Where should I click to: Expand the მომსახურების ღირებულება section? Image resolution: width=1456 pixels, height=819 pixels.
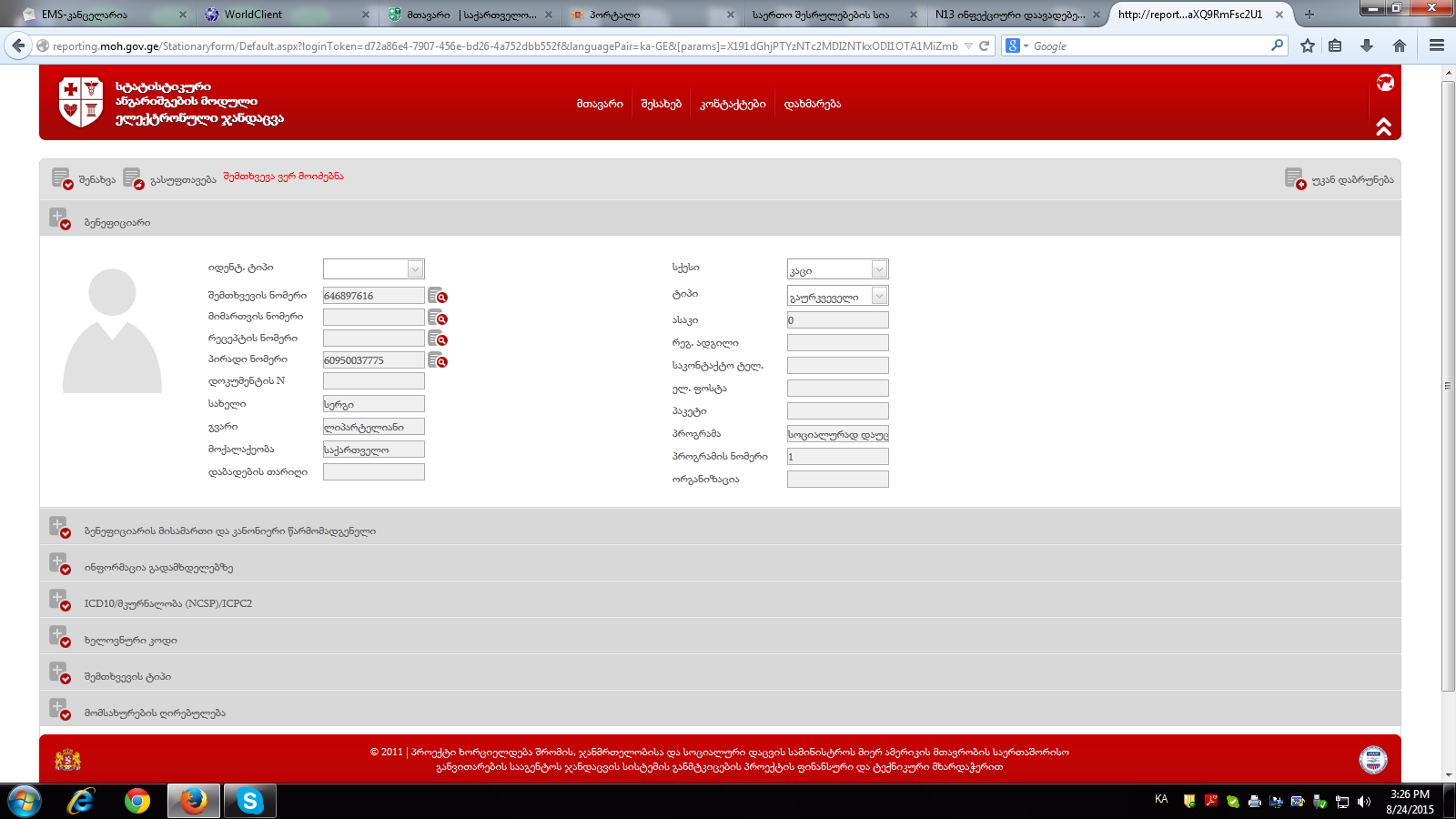click(x=59, y=710)
